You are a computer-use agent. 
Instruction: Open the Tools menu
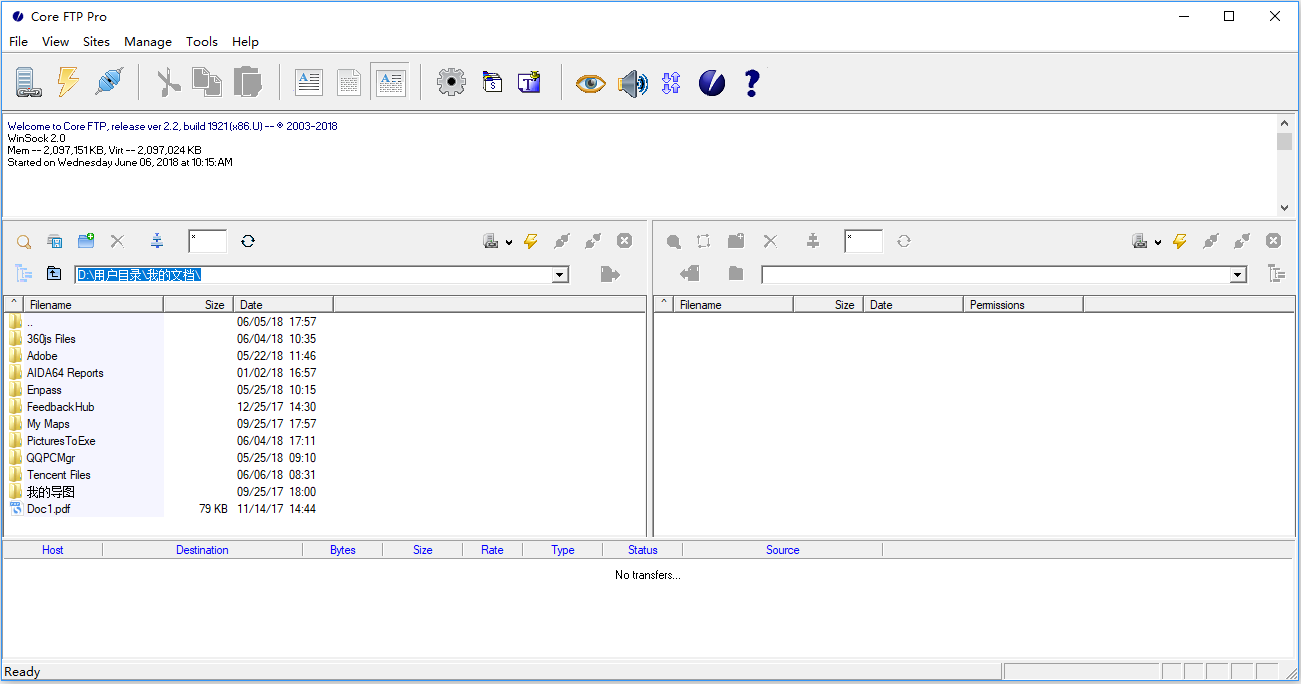coord(202,42)
